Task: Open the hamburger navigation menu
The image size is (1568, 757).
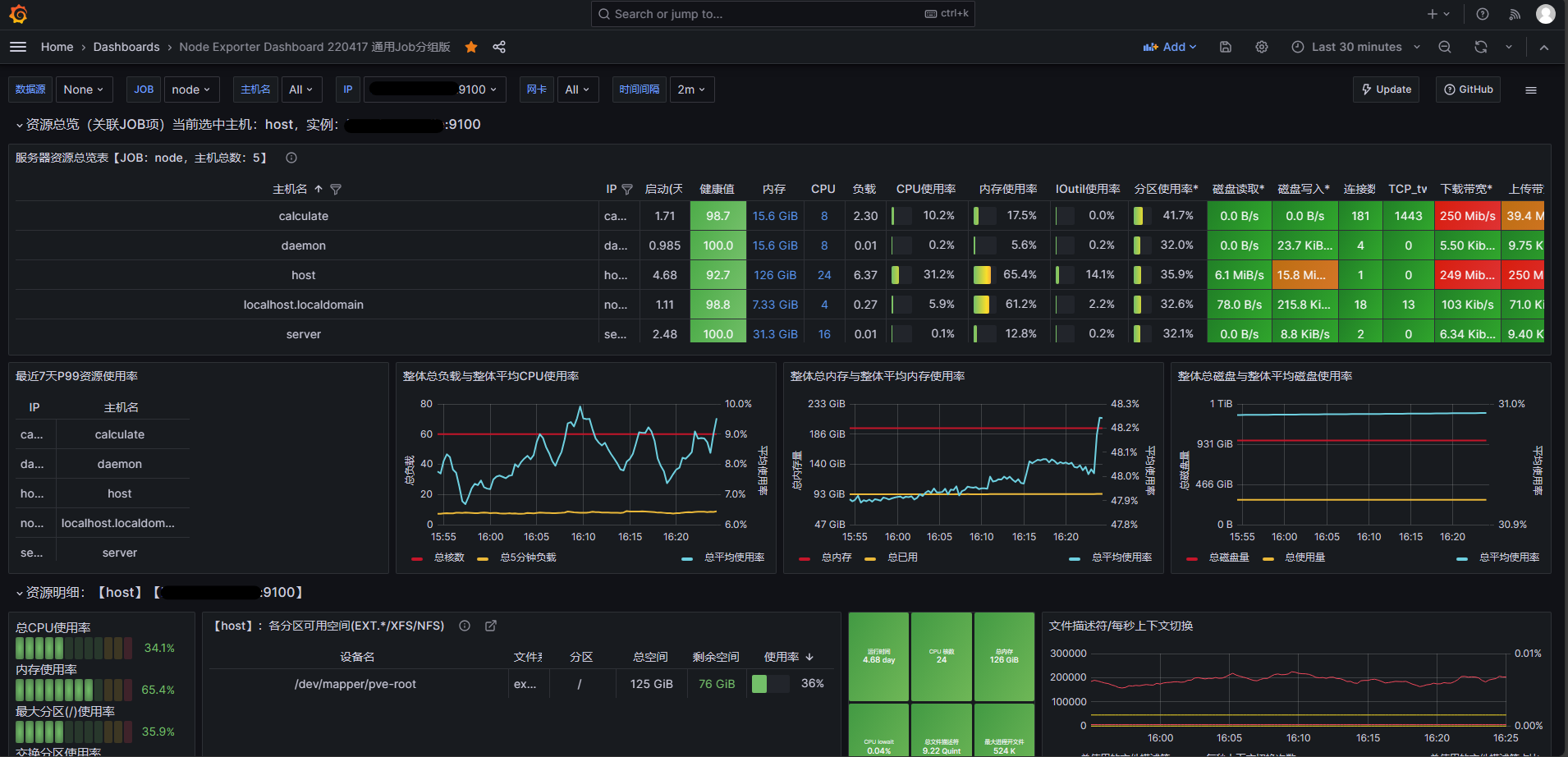Action: pos(18,47)
